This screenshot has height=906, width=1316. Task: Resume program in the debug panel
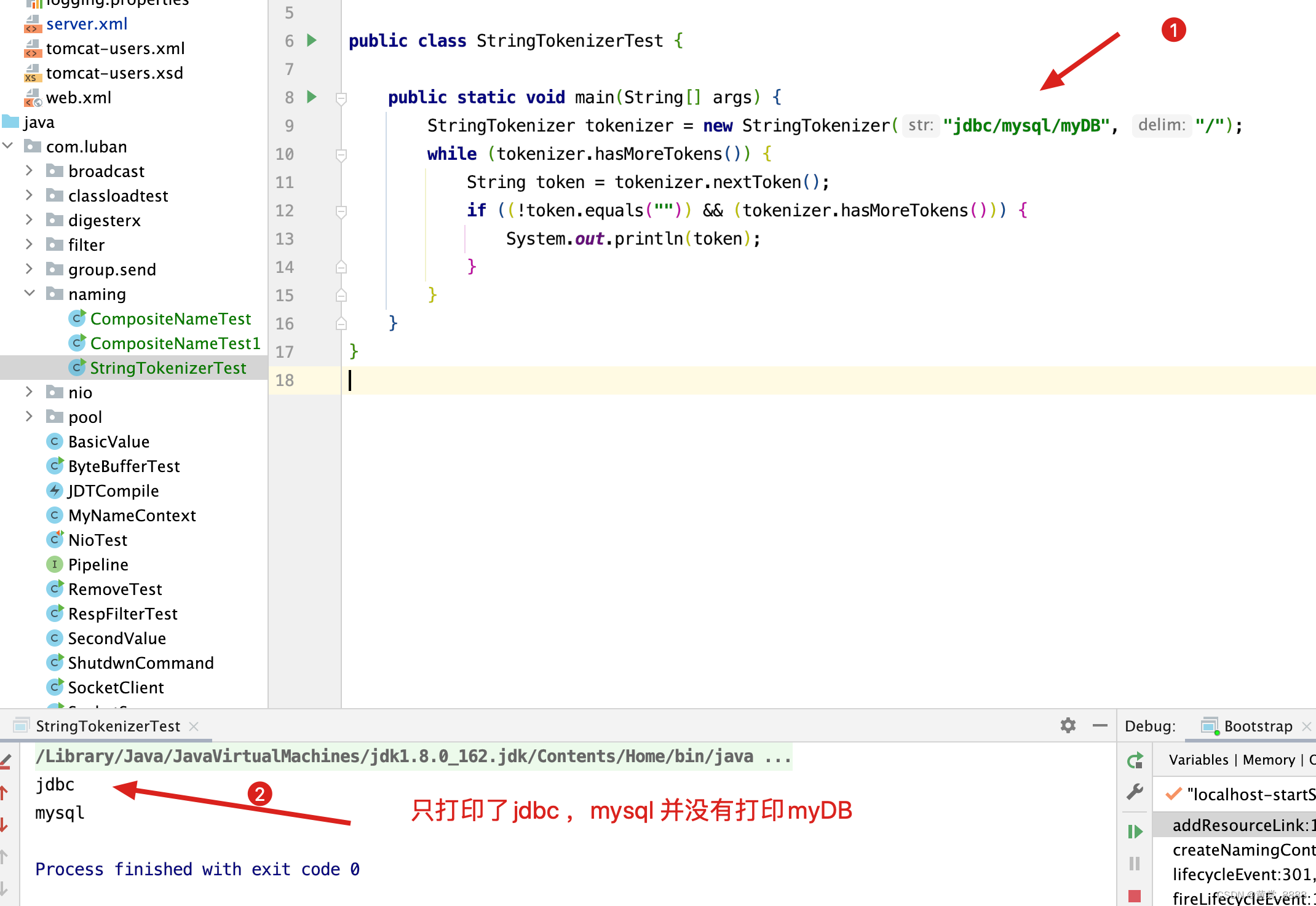[x=1135, y=832]
